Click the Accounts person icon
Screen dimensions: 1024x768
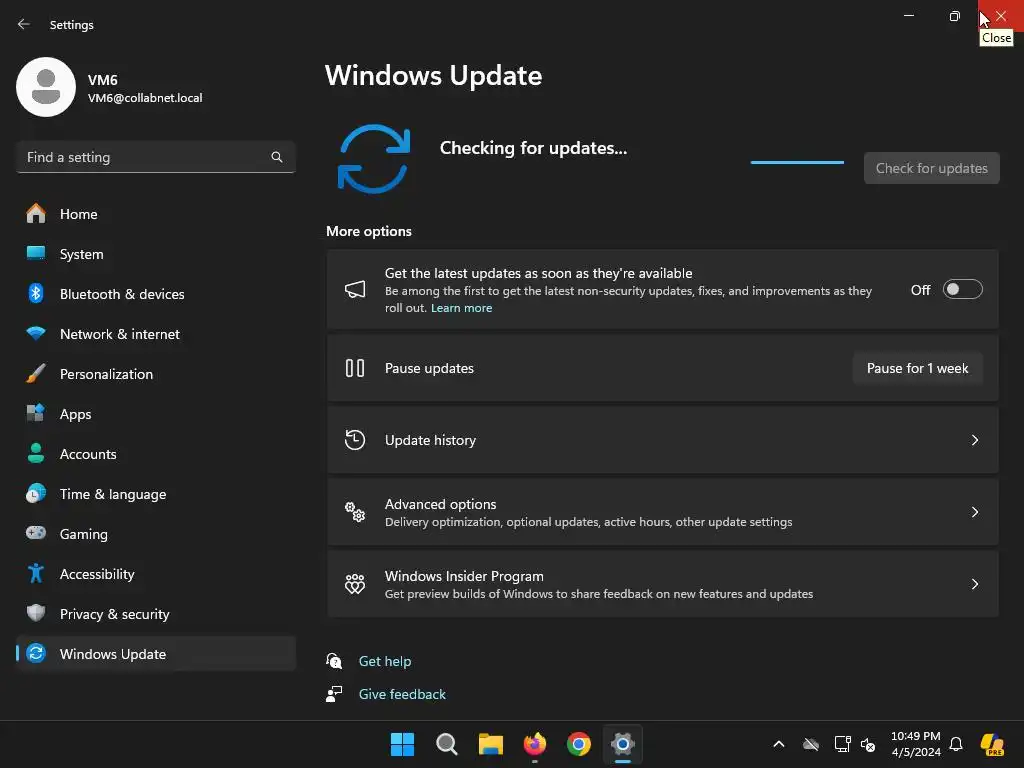tap(36, 453)
